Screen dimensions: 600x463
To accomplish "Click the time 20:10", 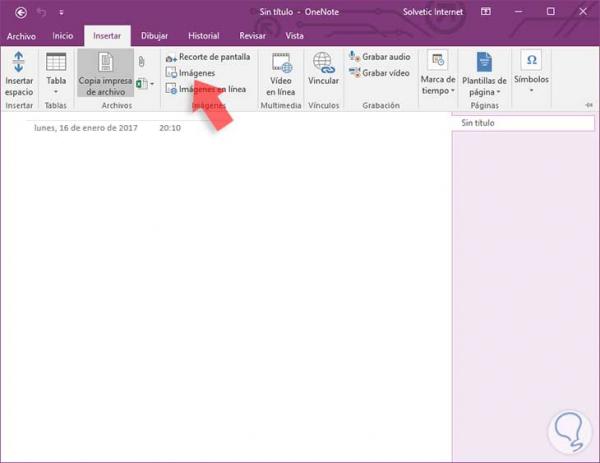I will point(170,128).
